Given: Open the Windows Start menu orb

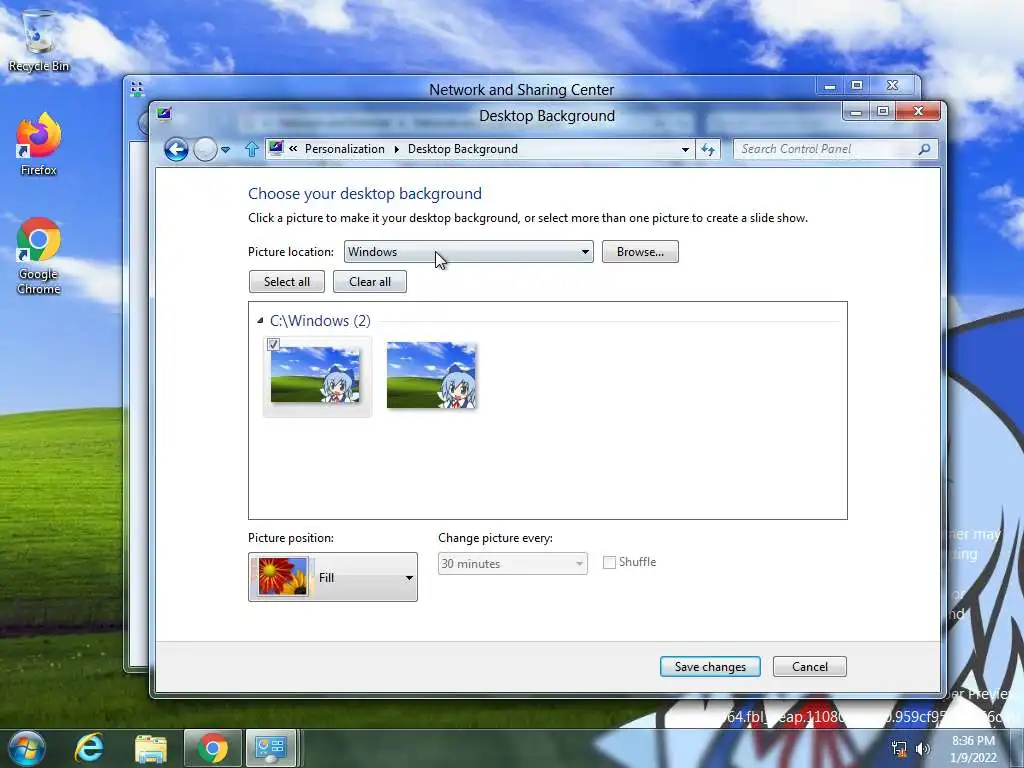Looking at the screenshot, I should 27,748.
